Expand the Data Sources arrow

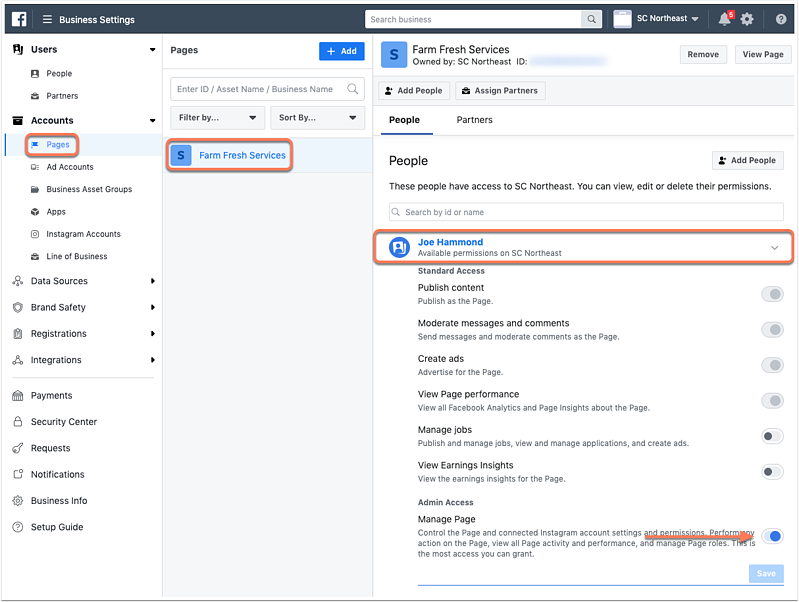[x=152, y=281]
